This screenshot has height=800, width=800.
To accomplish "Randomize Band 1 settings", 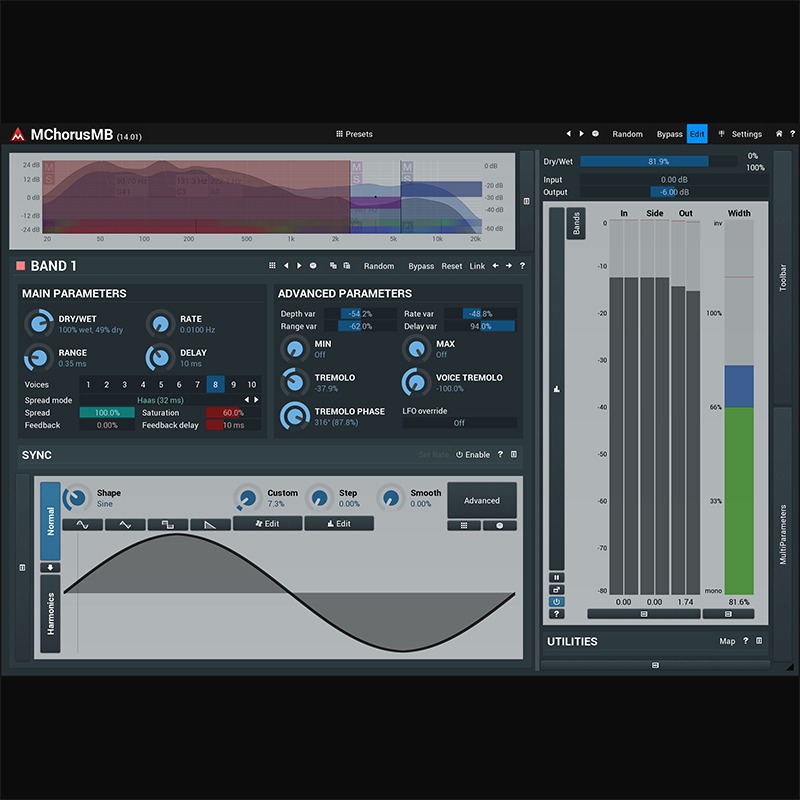I will 379,266.
